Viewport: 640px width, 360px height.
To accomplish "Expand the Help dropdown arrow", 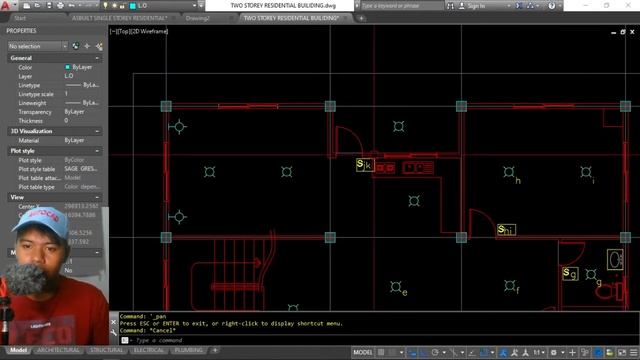I will pos(560,6).
